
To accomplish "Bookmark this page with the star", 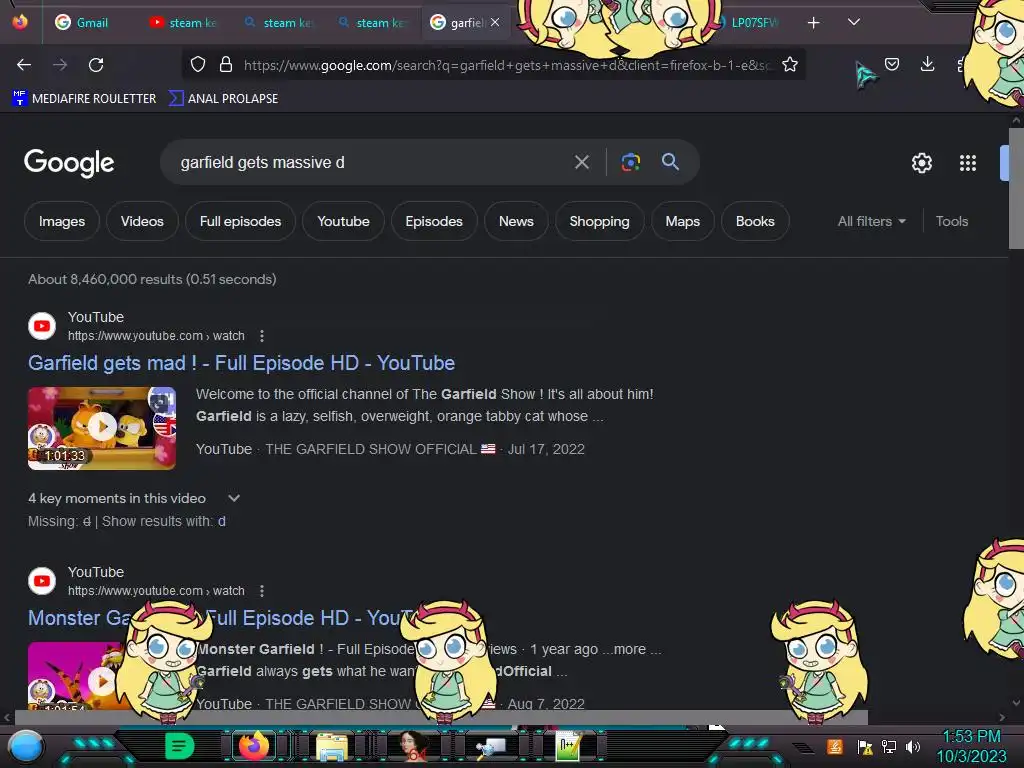I will tap(790, 65).
